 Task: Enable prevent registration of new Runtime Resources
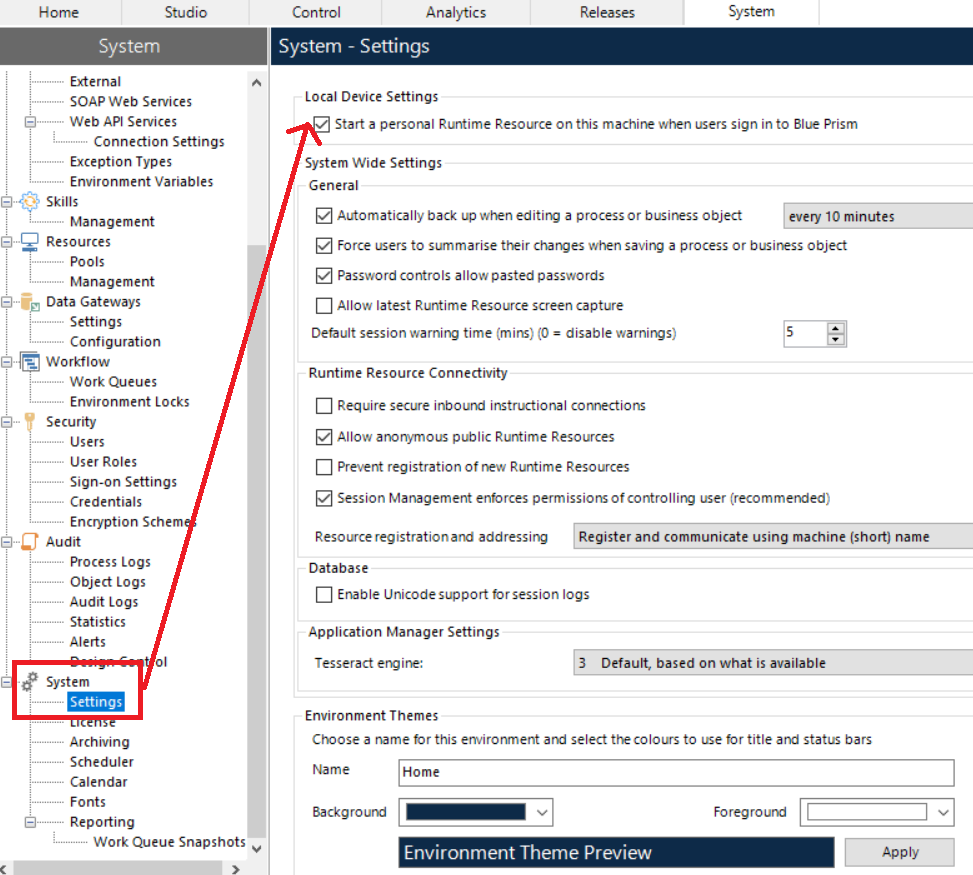pyautogui.click(x=324, y=467)
